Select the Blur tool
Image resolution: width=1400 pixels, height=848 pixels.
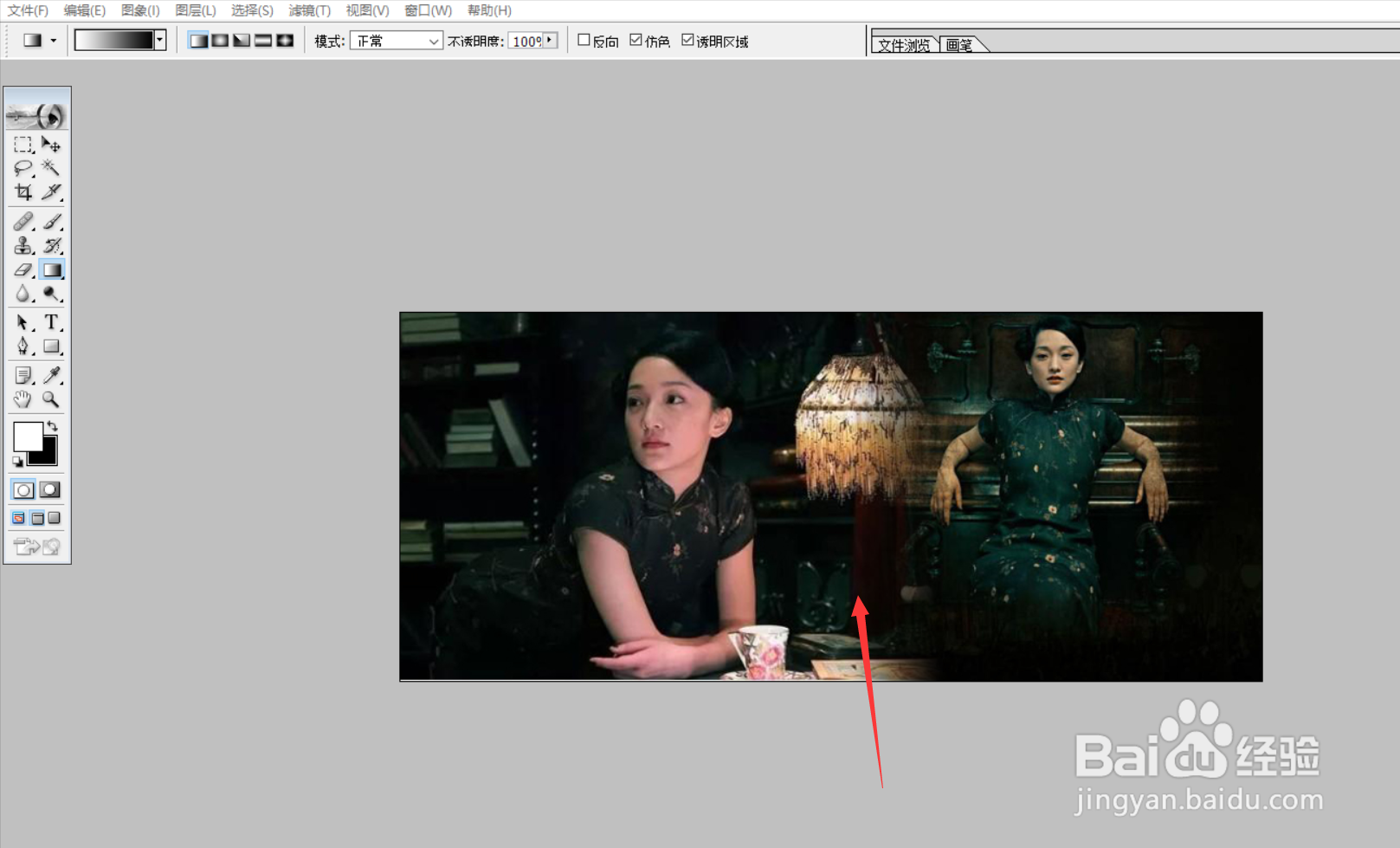(23, 295)
